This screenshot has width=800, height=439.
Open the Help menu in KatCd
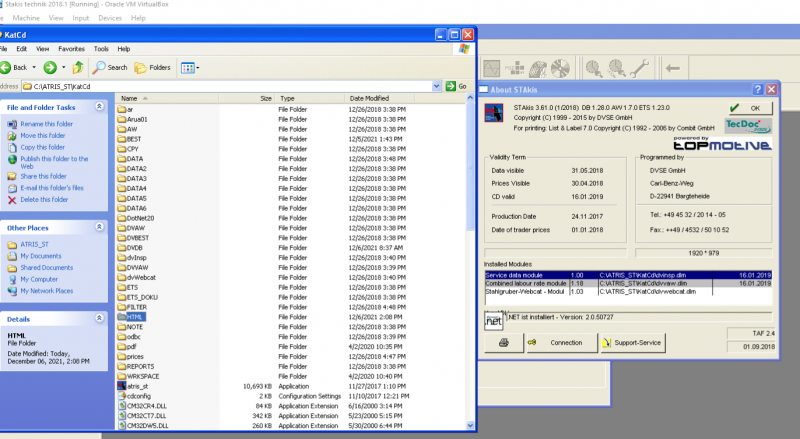click(x=124, y=49)
